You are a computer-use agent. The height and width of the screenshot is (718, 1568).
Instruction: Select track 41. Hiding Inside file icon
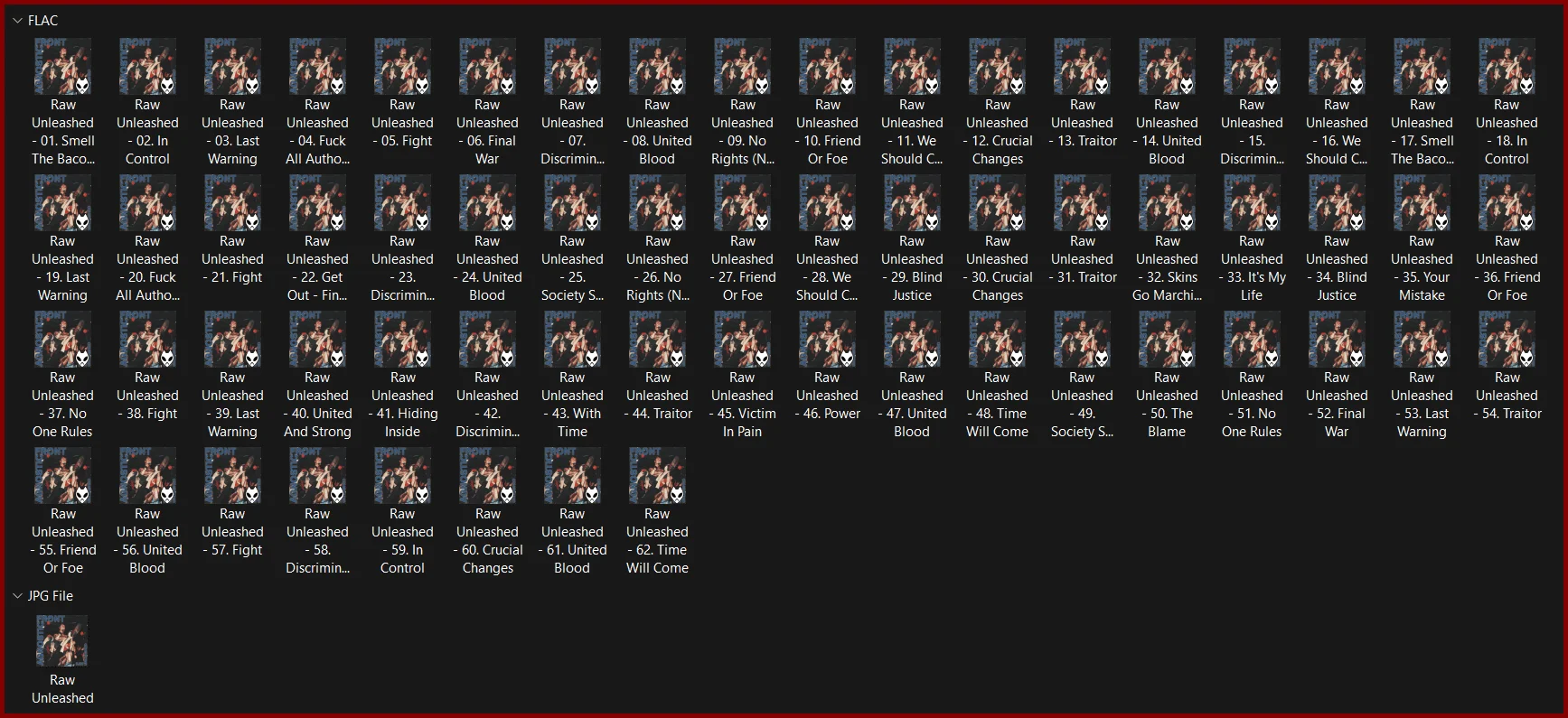402,340
